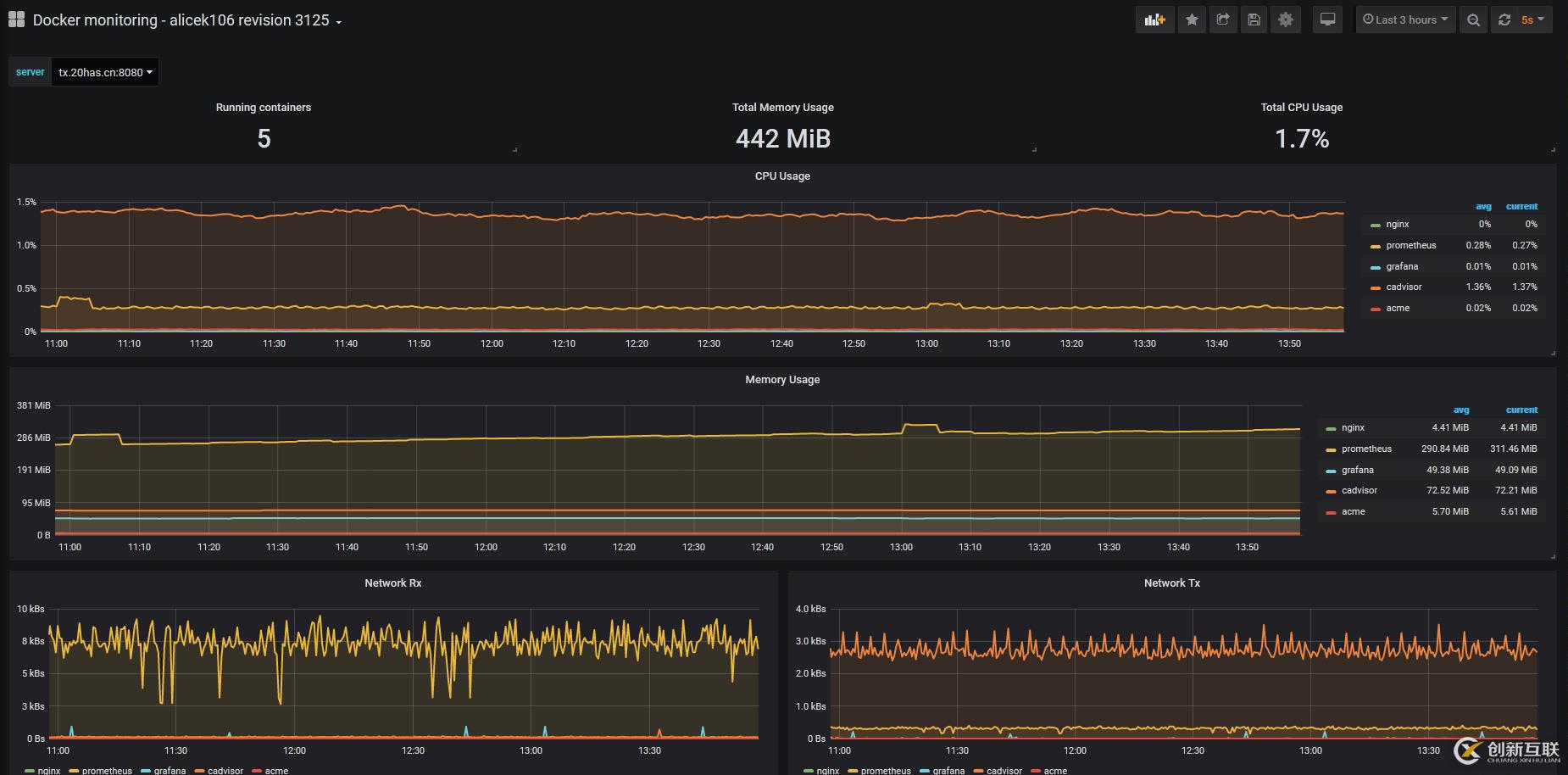Switch to TV view mode monitor icon

coord(1327,20)
